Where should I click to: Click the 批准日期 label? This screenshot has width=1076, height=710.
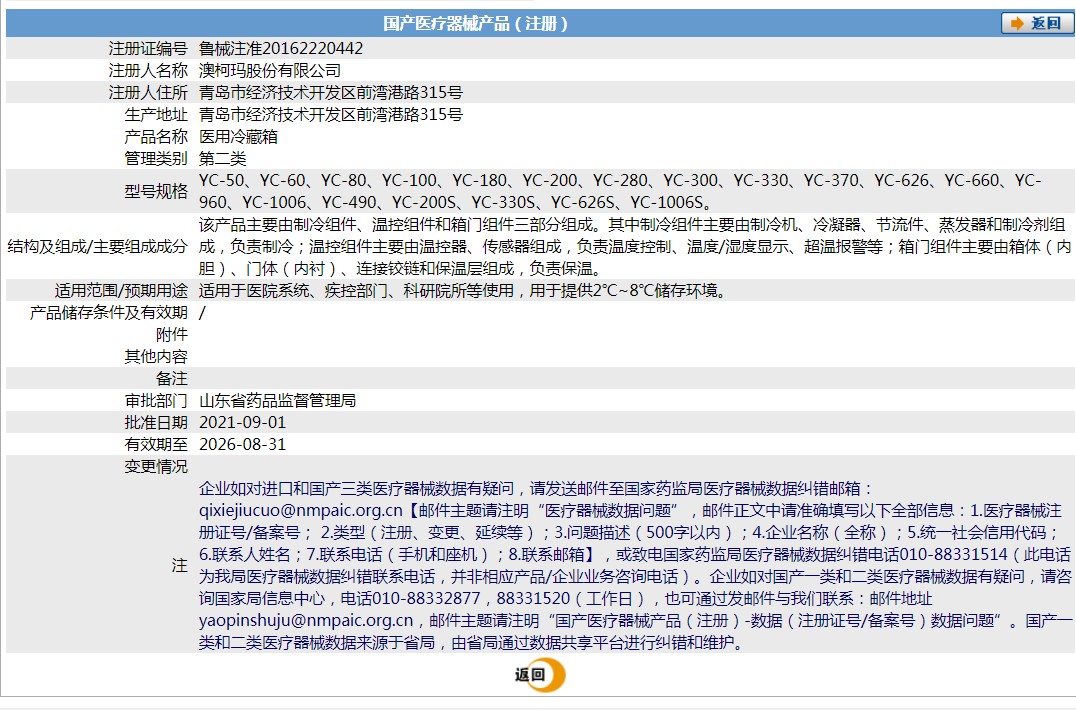point(156,423)
